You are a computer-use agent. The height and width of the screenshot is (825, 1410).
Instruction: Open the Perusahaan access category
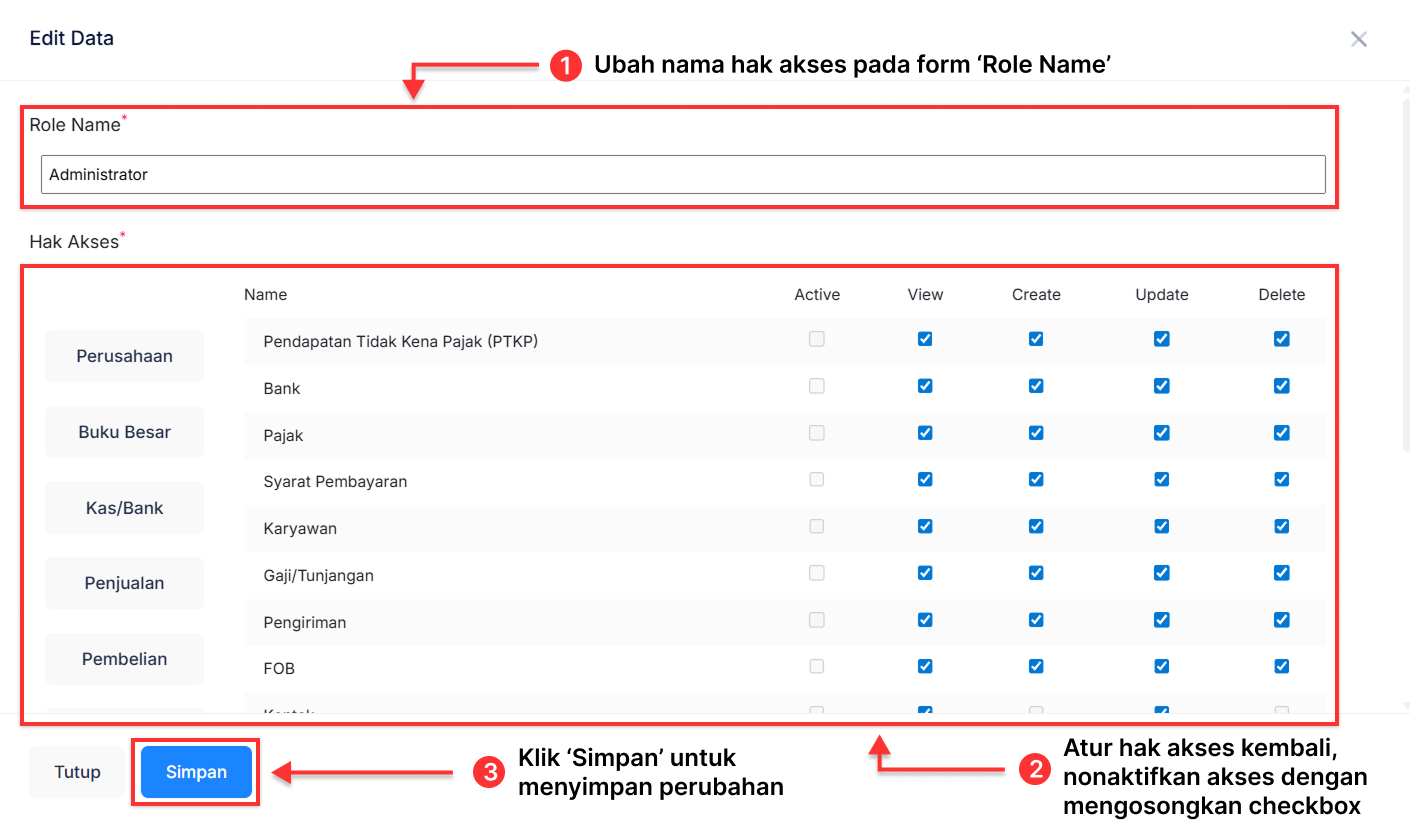(x=124, y=355)
